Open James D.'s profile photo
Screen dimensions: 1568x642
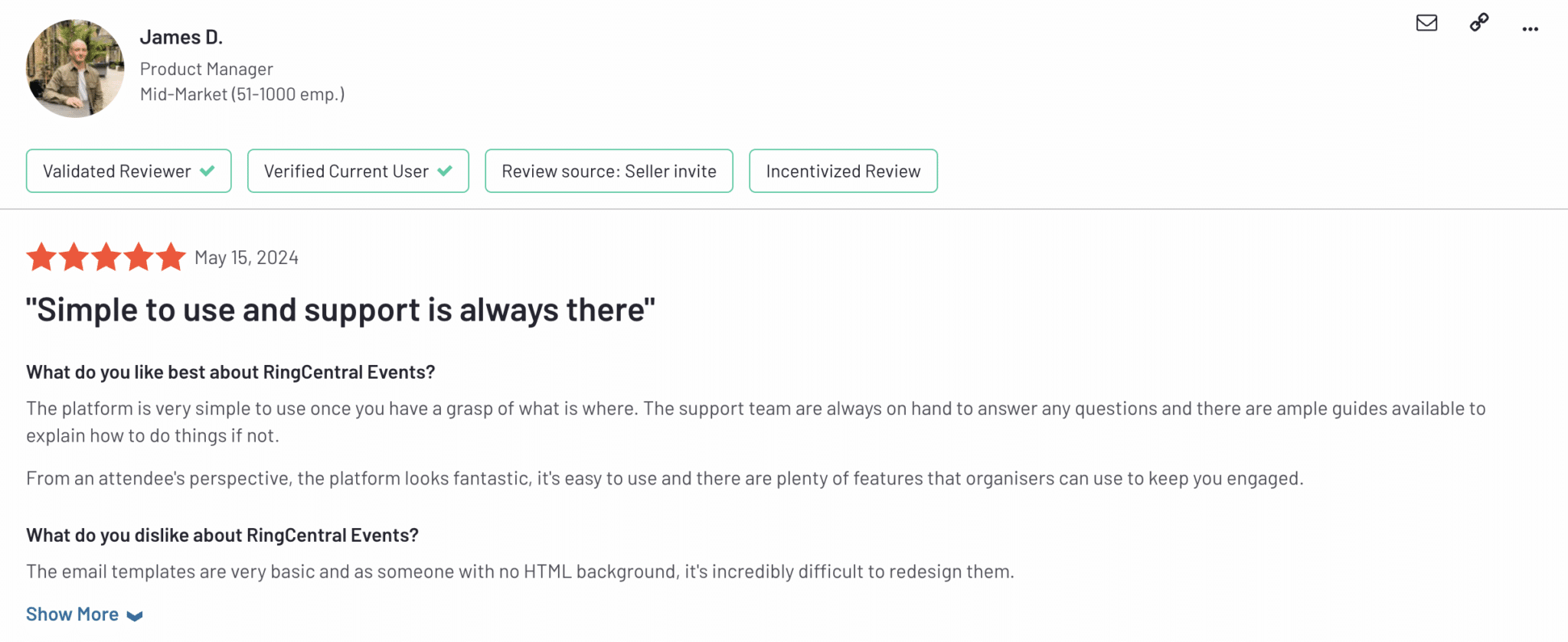(75, 69)
